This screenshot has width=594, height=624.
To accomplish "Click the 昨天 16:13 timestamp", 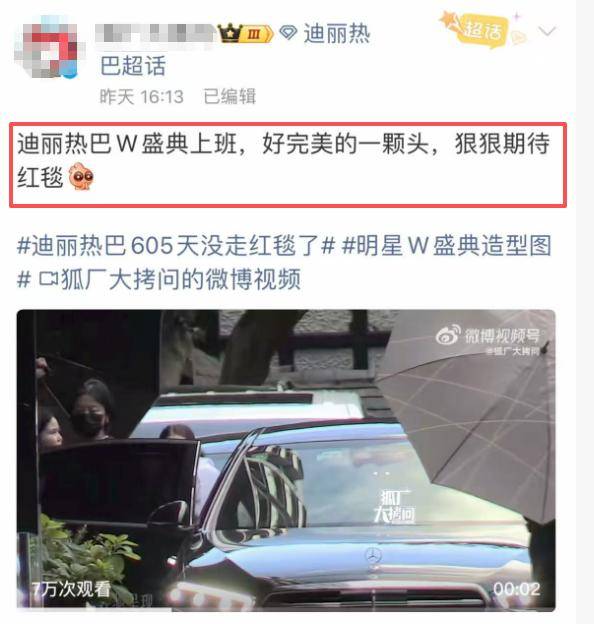I will (x=141, y=97).
